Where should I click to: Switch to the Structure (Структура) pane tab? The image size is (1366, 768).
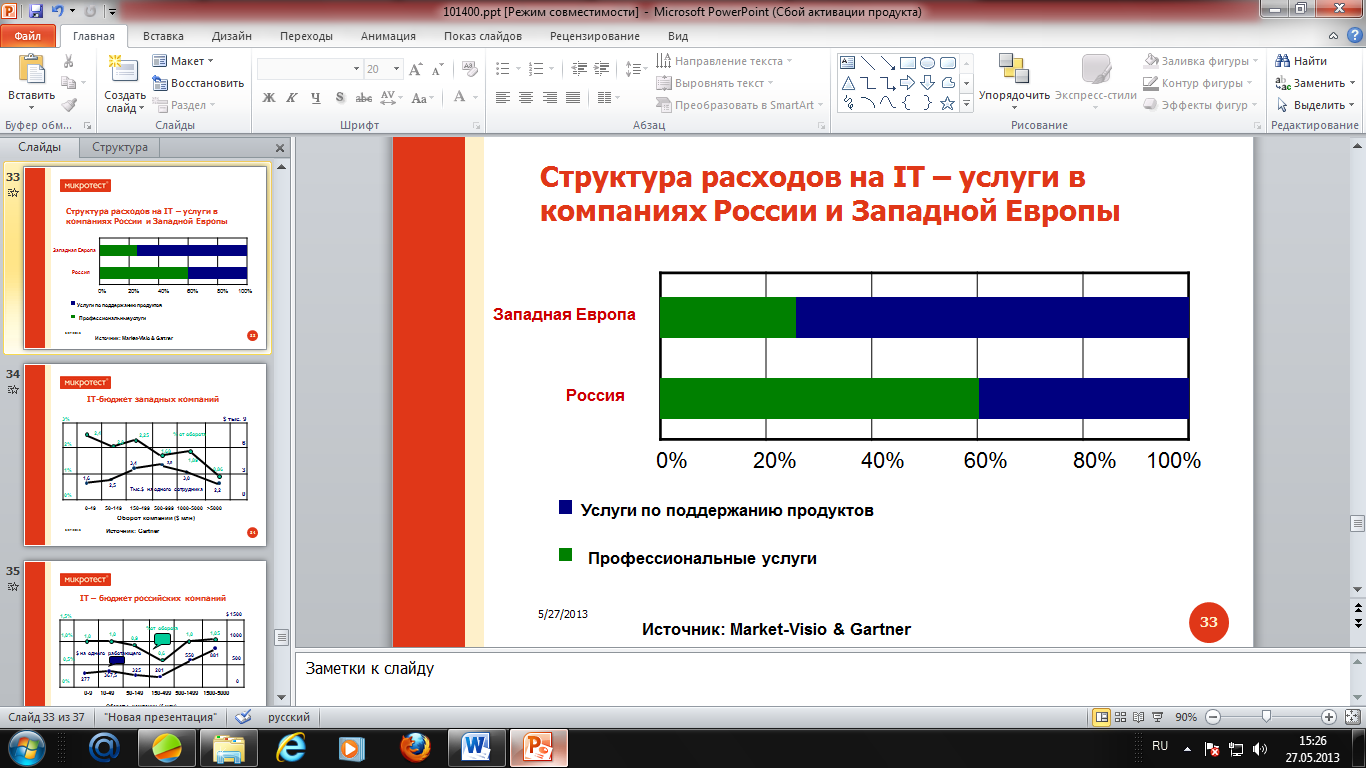(120, 147)
